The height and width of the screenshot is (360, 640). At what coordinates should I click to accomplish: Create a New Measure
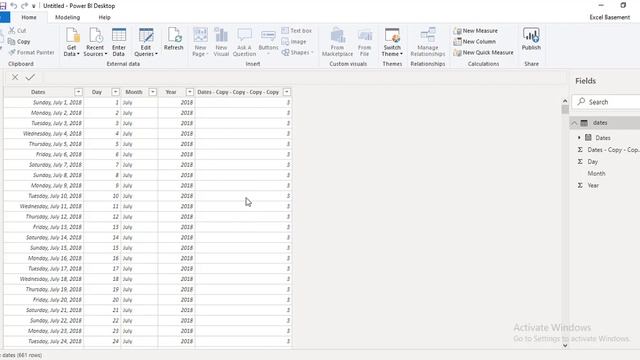(476, 31)
